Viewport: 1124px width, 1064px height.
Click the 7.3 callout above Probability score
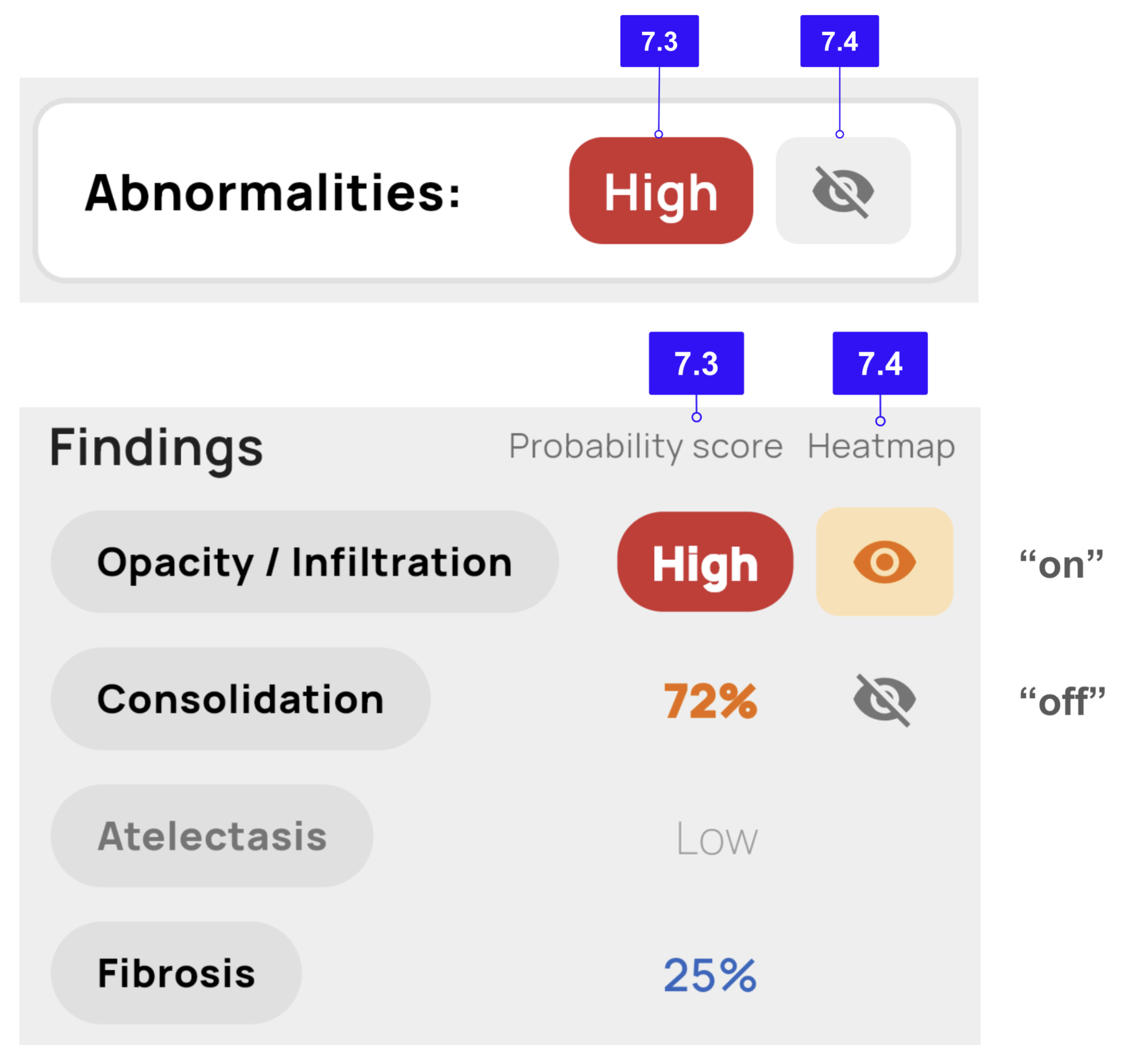(696, 363)
